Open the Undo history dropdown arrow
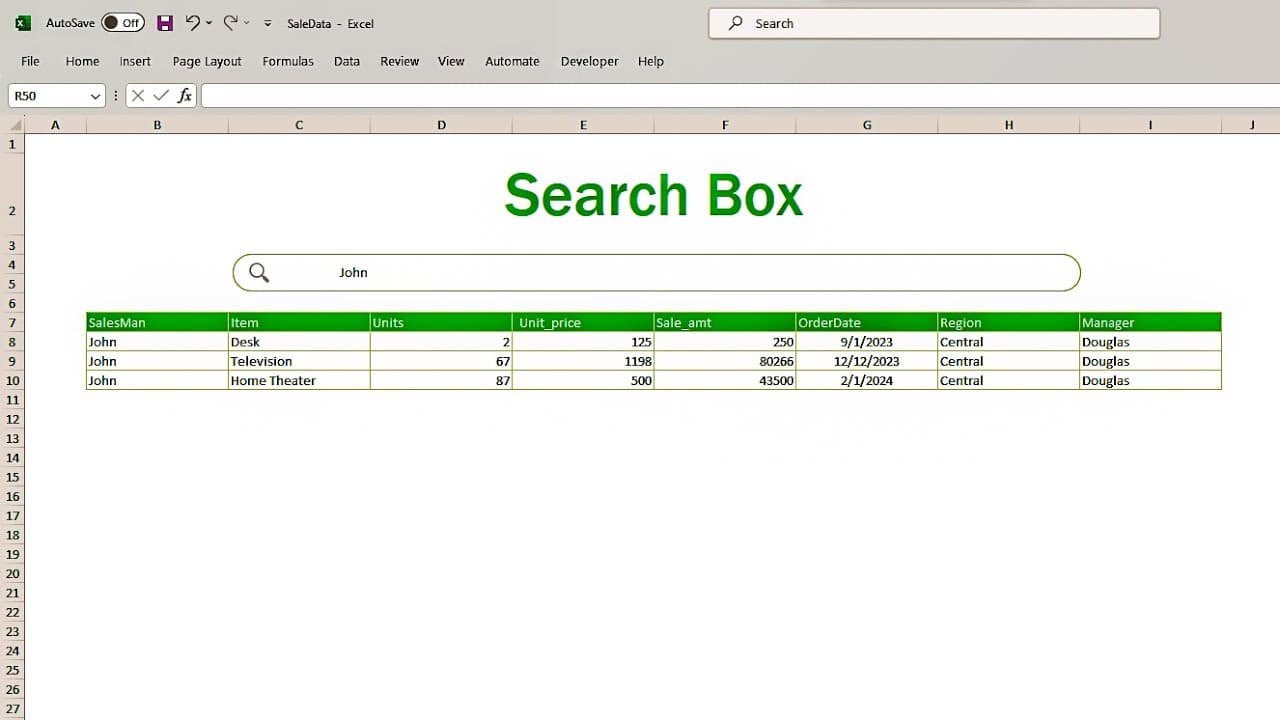The height and width of the screenshot is (720, 1280). pos(209,23)
